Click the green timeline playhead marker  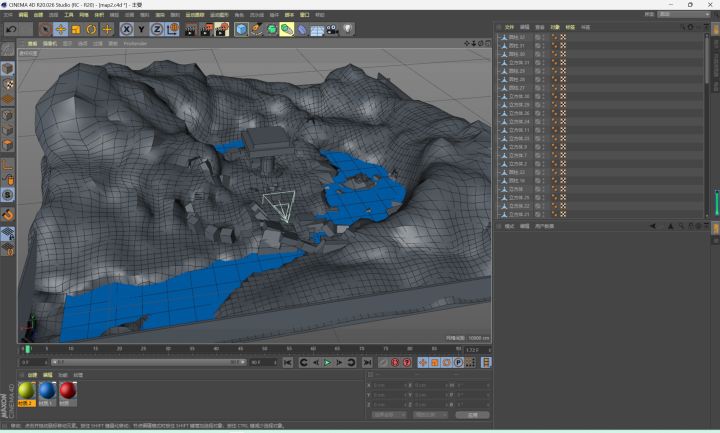click(28, 349)
